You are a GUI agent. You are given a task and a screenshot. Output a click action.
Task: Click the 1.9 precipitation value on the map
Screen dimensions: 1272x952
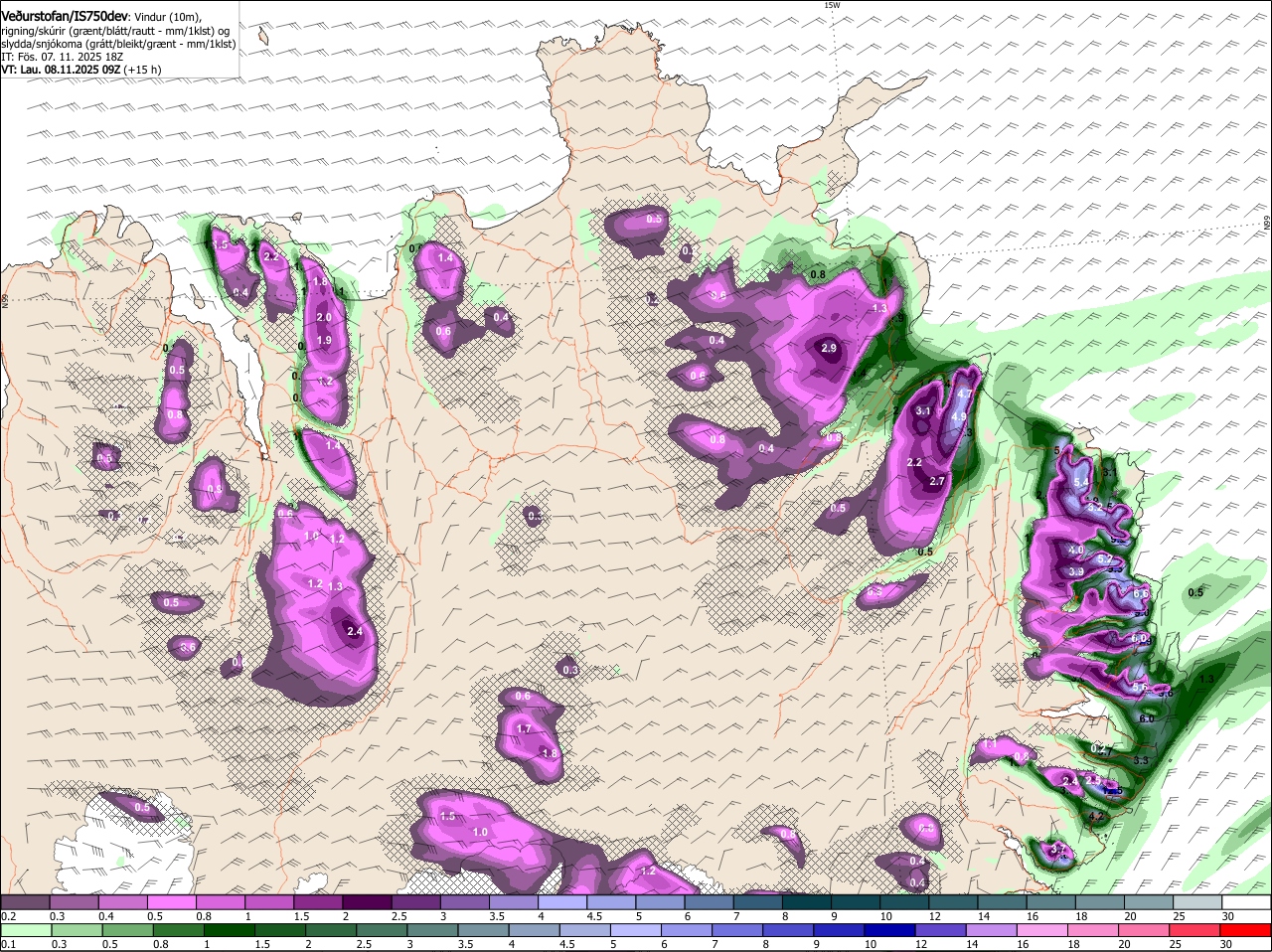coord(323,340)
